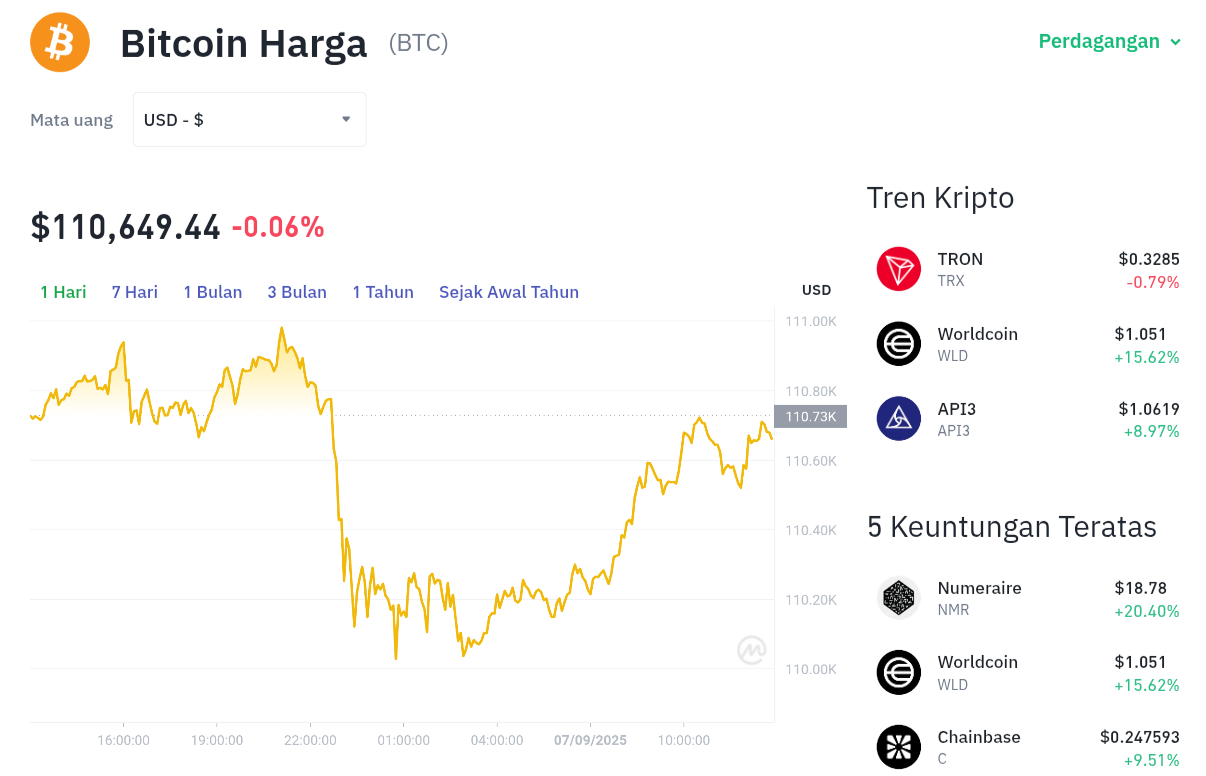
Task: Open the Numeraire coin icon
Action: pos(899,598)
